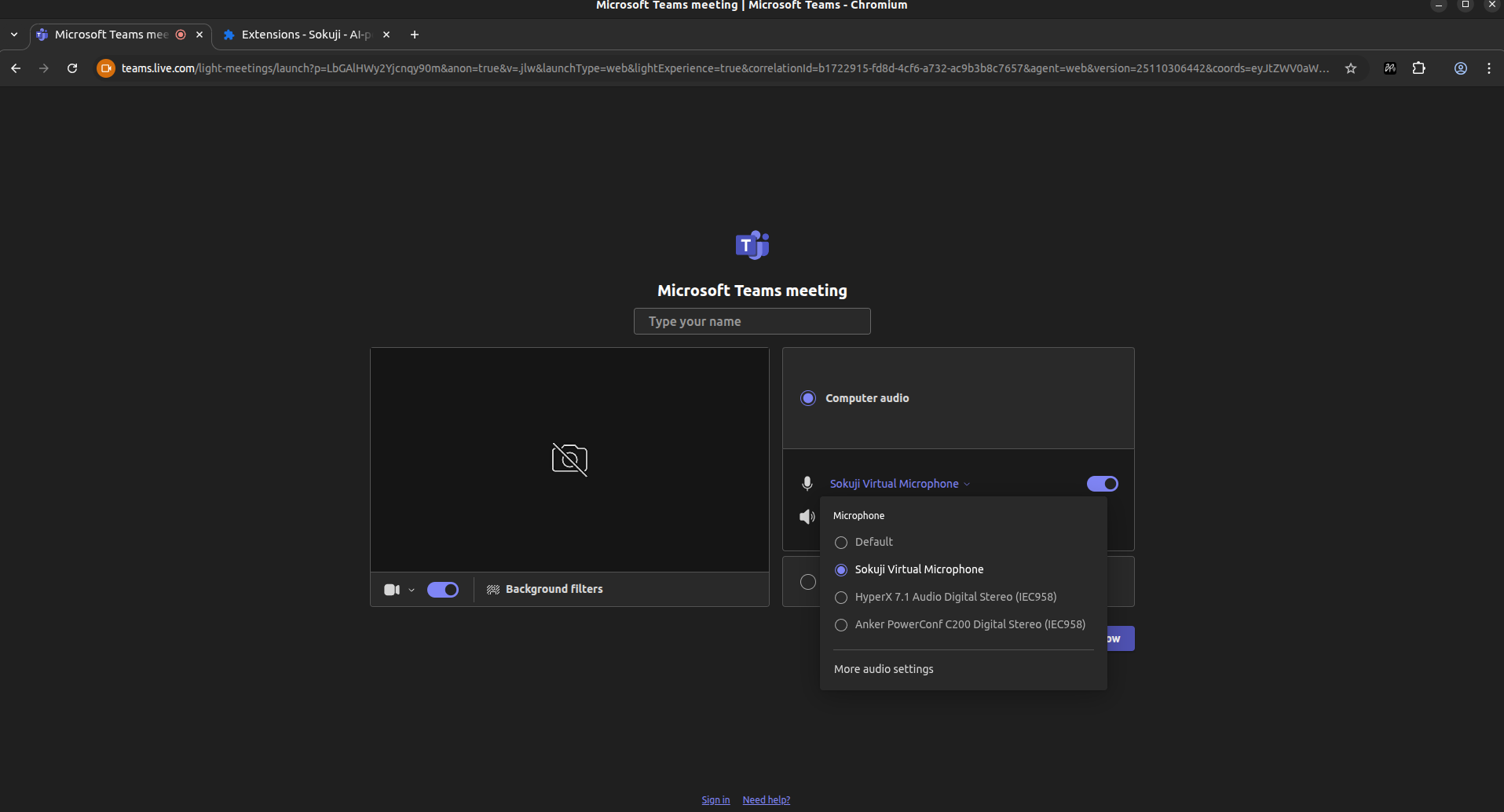Screen dimensions: 1504x812
Task: Click the partially hidden Join now button
Action: point(1121,638)
